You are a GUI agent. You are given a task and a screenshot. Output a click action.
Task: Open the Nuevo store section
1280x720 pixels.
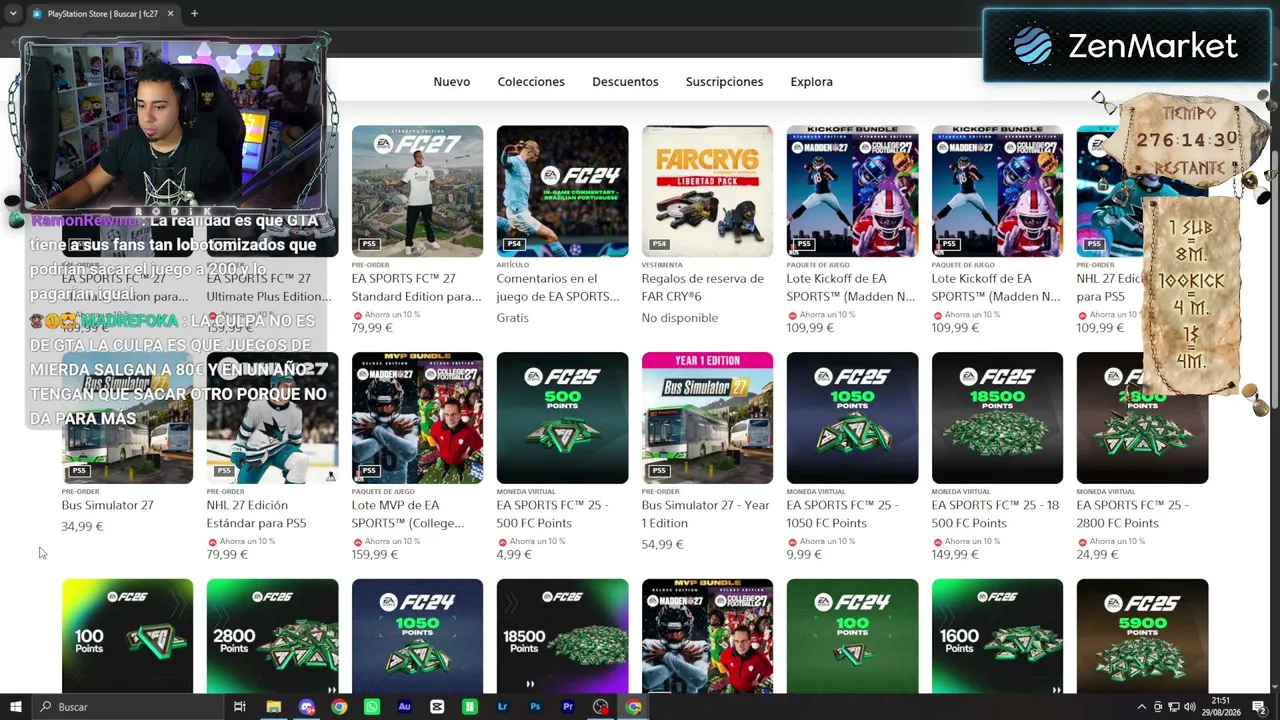[x=451, y=82]
